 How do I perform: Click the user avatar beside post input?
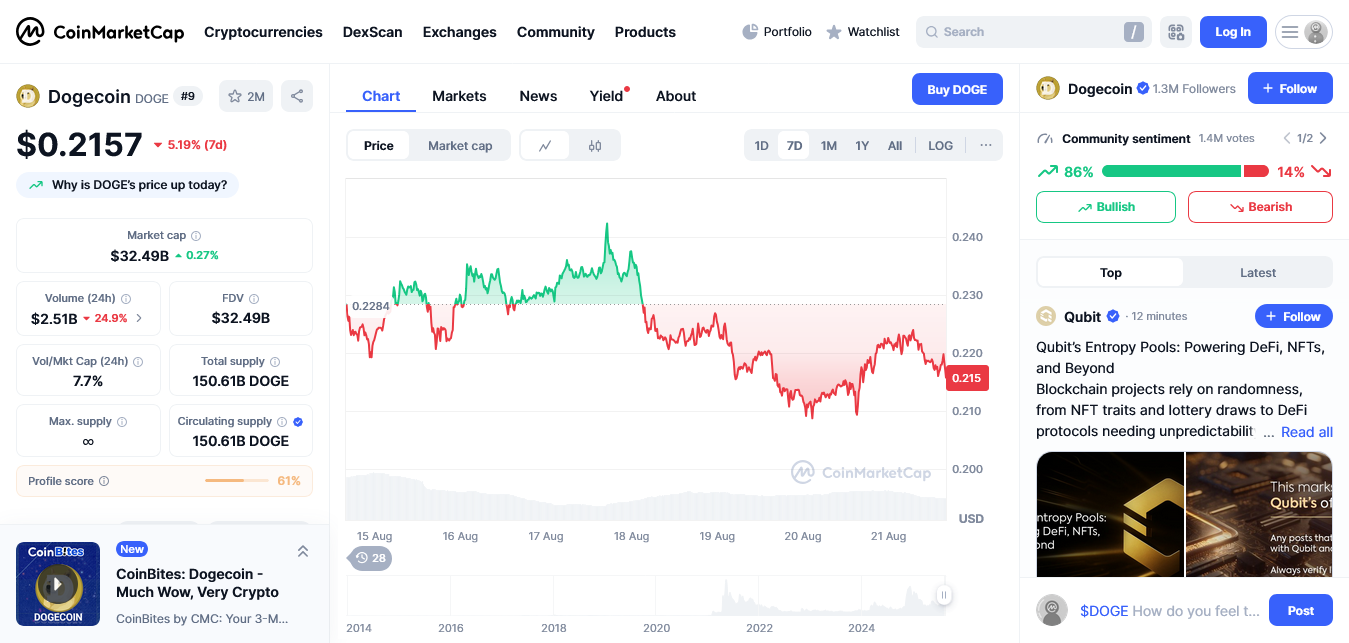click(x=1052, y=610)
